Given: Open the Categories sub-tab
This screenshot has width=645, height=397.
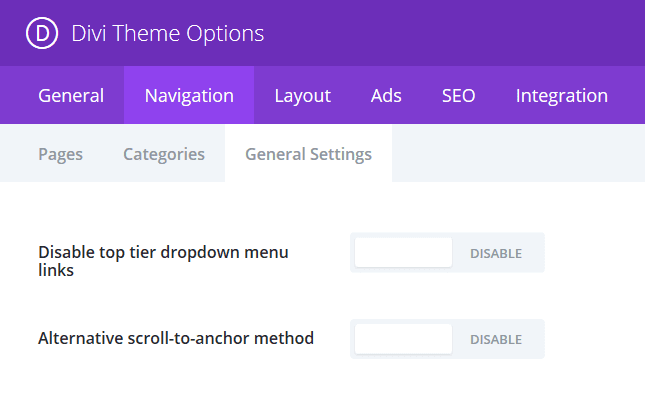Looking at the screenshot, I should click(x=164, y=154).
